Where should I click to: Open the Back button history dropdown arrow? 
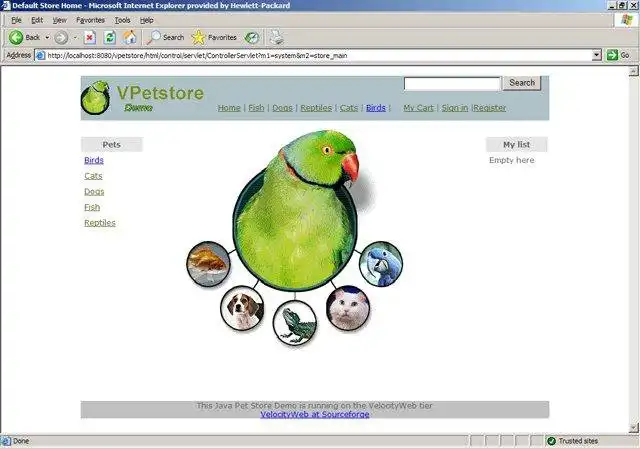(47, 38)
